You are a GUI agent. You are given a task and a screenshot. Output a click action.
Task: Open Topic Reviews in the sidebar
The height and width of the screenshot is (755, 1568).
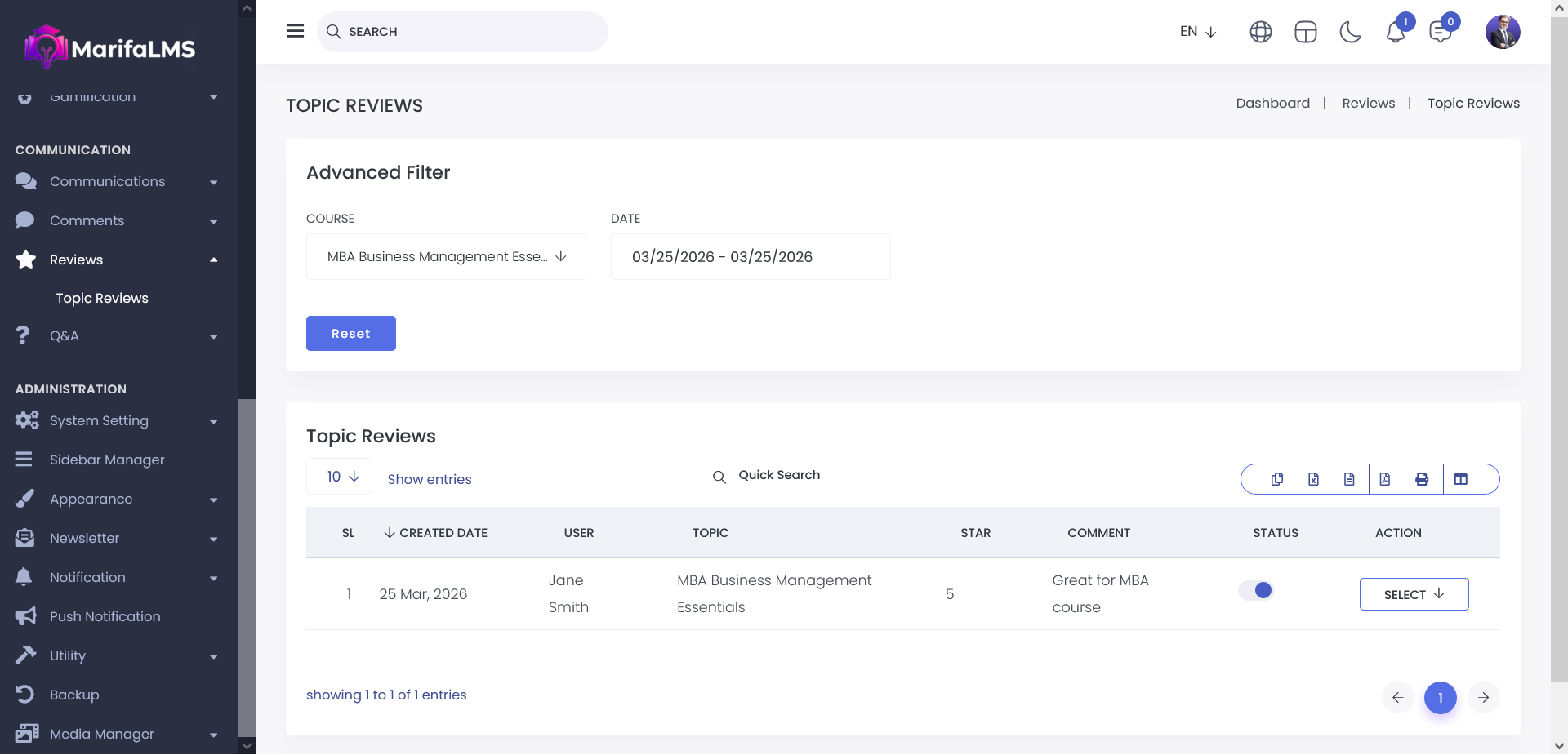(102, 298)
